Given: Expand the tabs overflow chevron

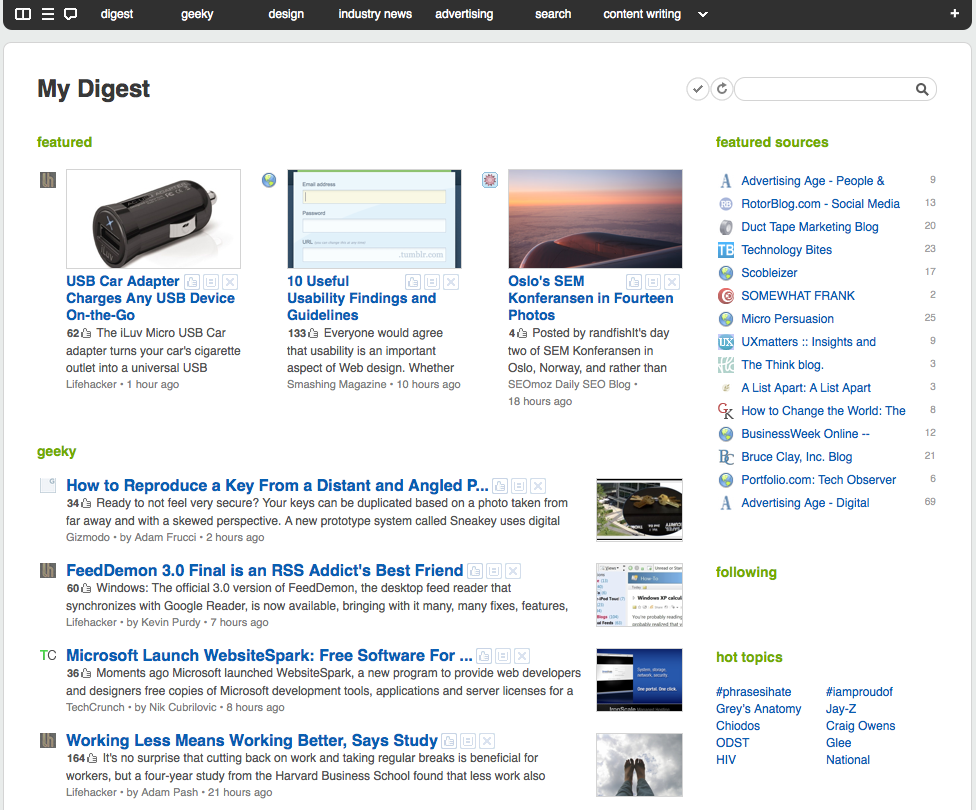Looking at the screenshot, I should [703, 14].
